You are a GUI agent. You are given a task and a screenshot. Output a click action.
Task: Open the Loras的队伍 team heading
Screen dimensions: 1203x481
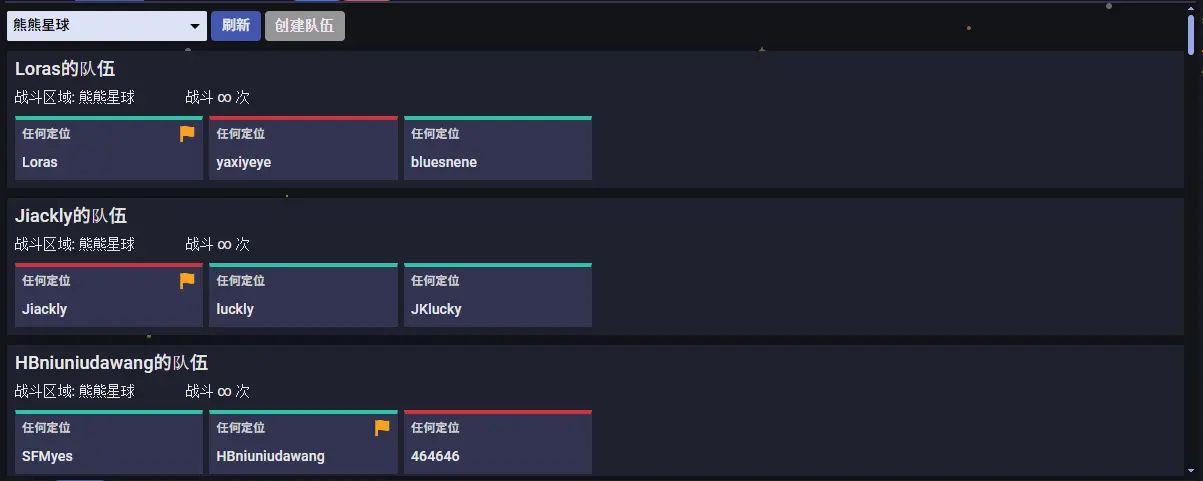pos(65,69)
